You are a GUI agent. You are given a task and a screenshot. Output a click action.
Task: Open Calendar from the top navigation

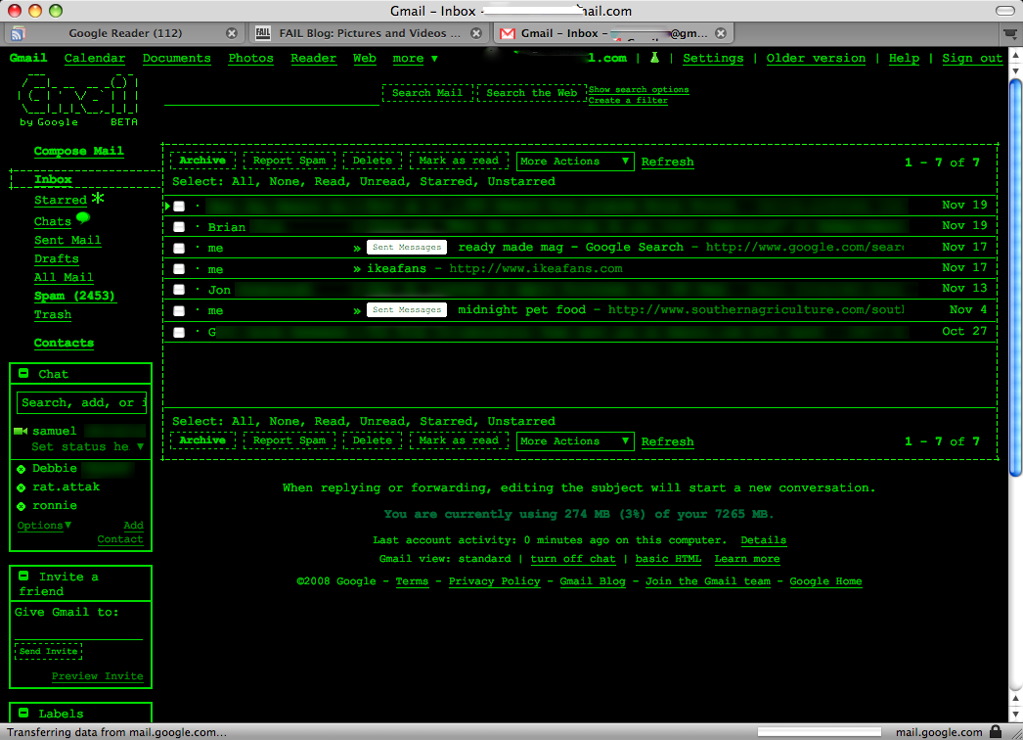(95, 59)
